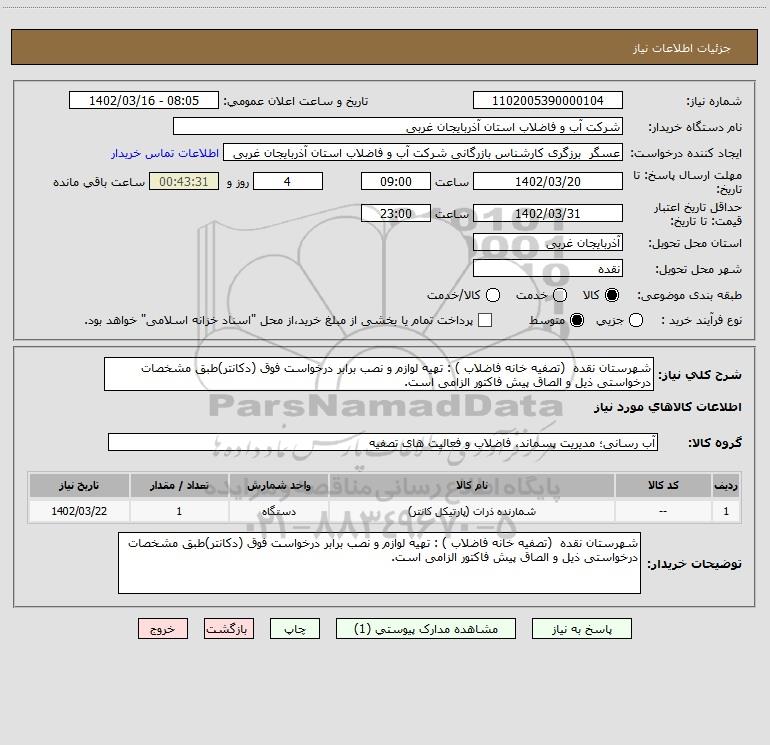Click the ردیف column header

[x=726, y=485]
